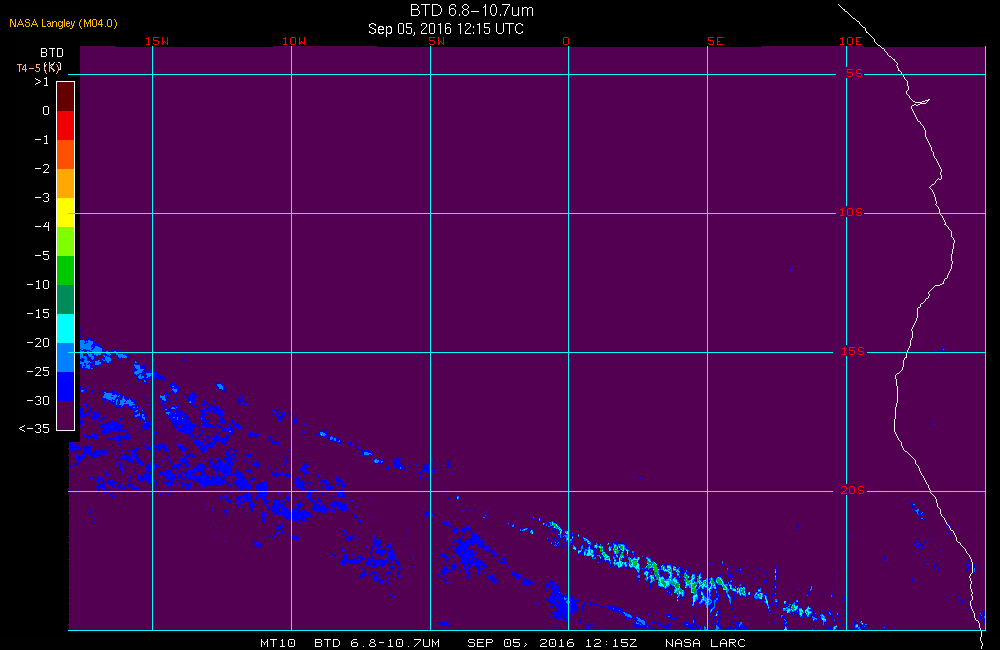Screen dimensions: 1000x650
Task: Select the orange '-2' color swatch
Action: click(x=66, y=184)
